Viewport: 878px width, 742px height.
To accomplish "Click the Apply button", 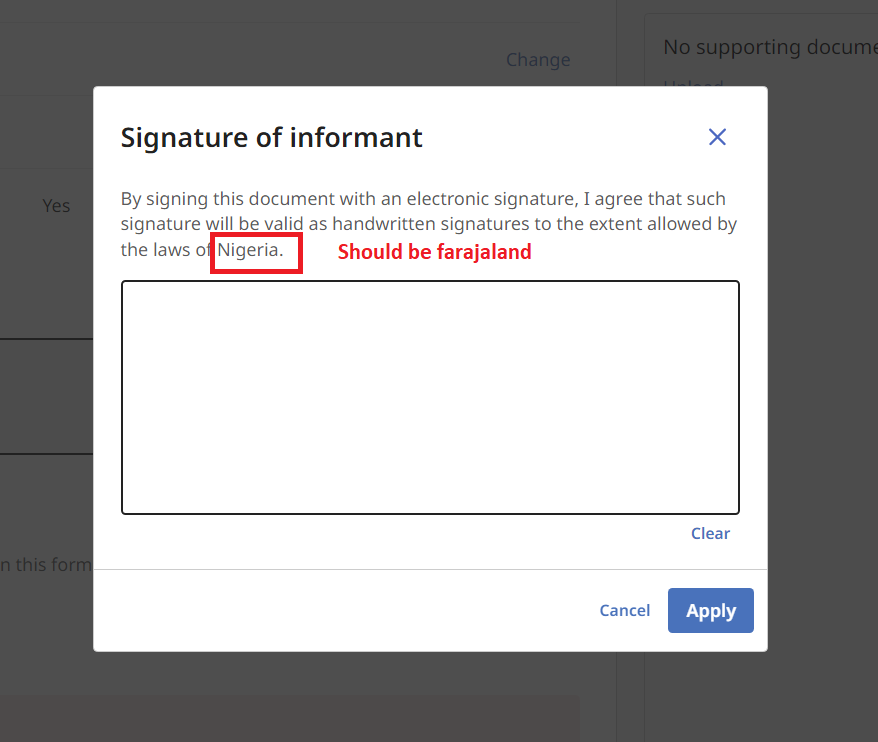I will pos(710,610).
